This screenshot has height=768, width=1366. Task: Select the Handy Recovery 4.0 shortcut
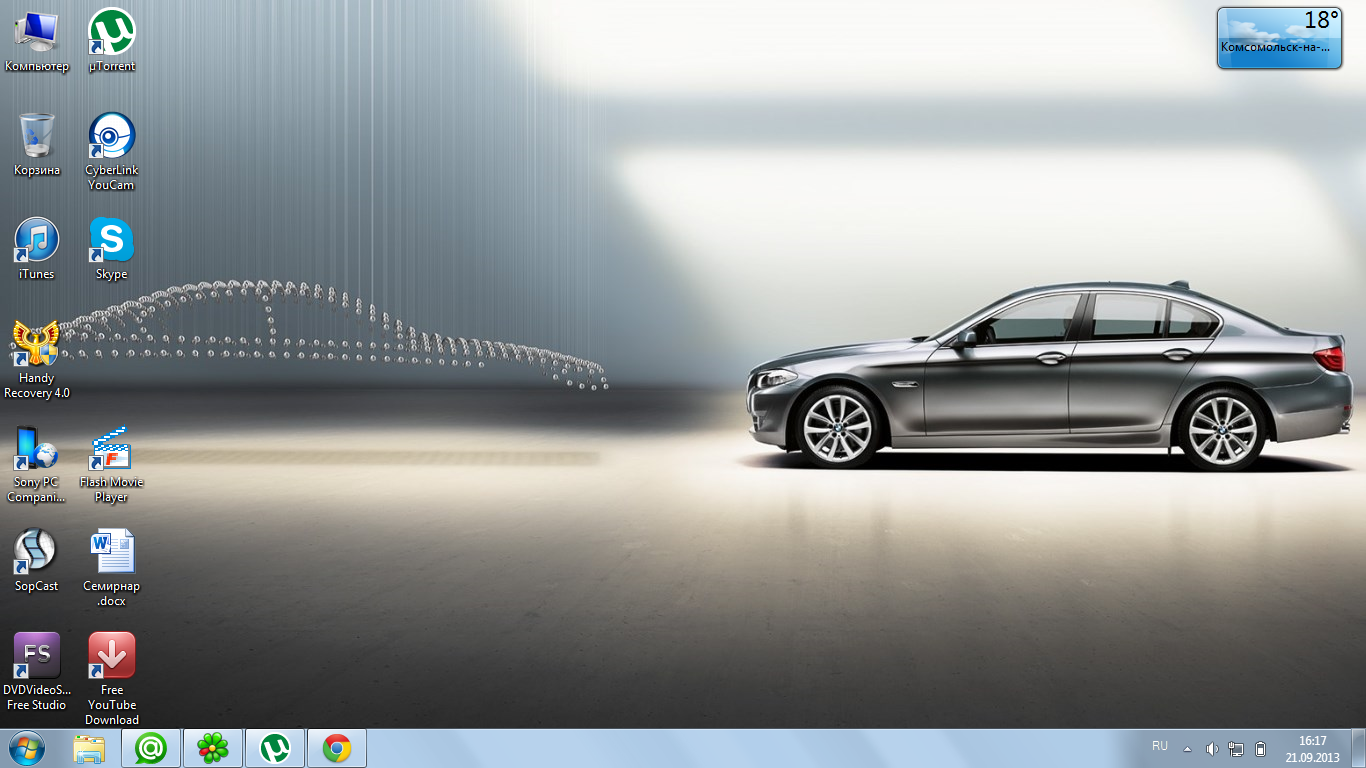pyautogui.click(x=37, y=360)
